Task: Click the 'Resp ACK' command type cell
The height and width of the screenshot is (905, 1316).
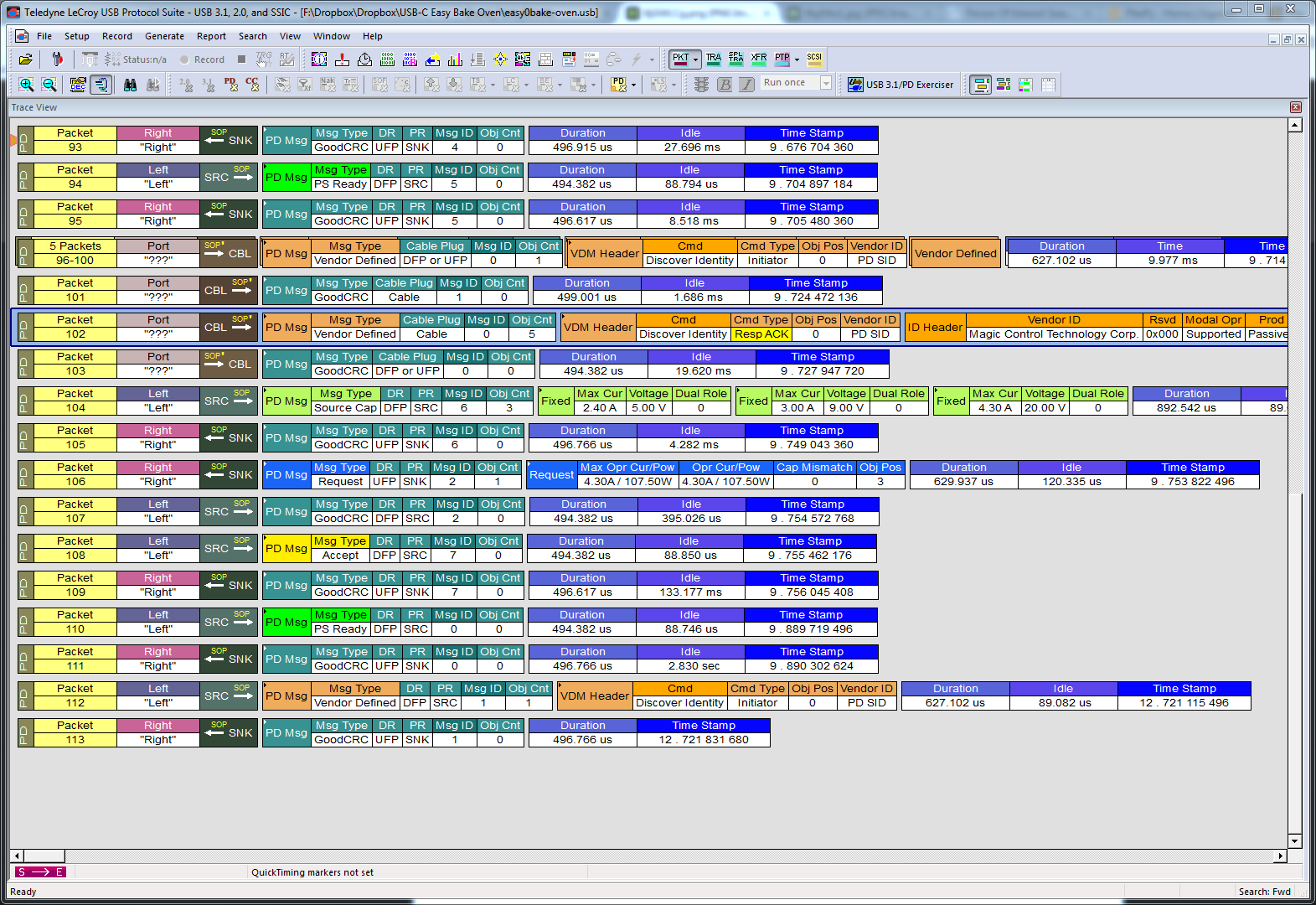Action: click(x=761, y=334)
